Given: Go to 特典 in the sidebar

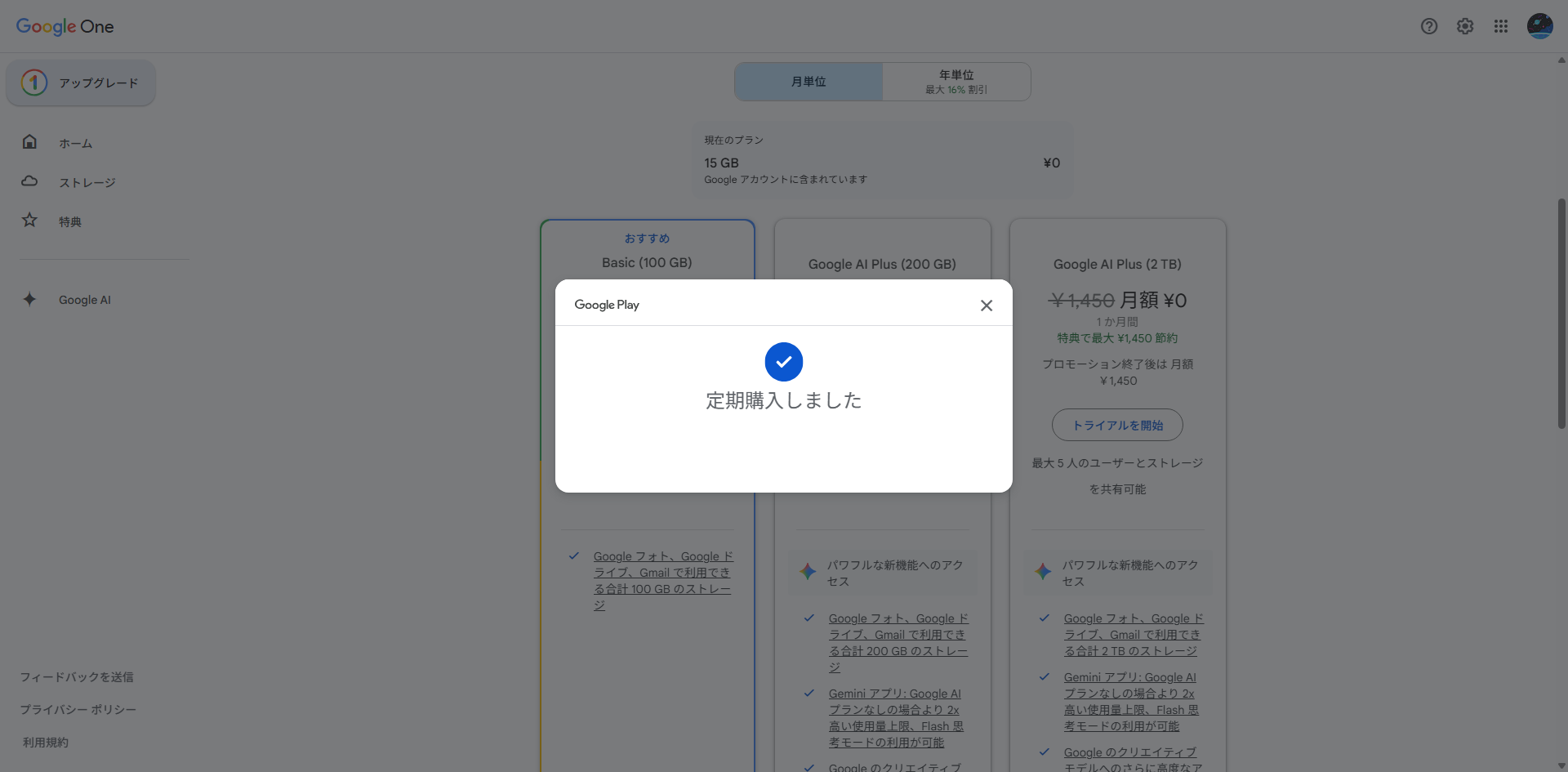Looking at the screenshot, I should coord(70,222).
